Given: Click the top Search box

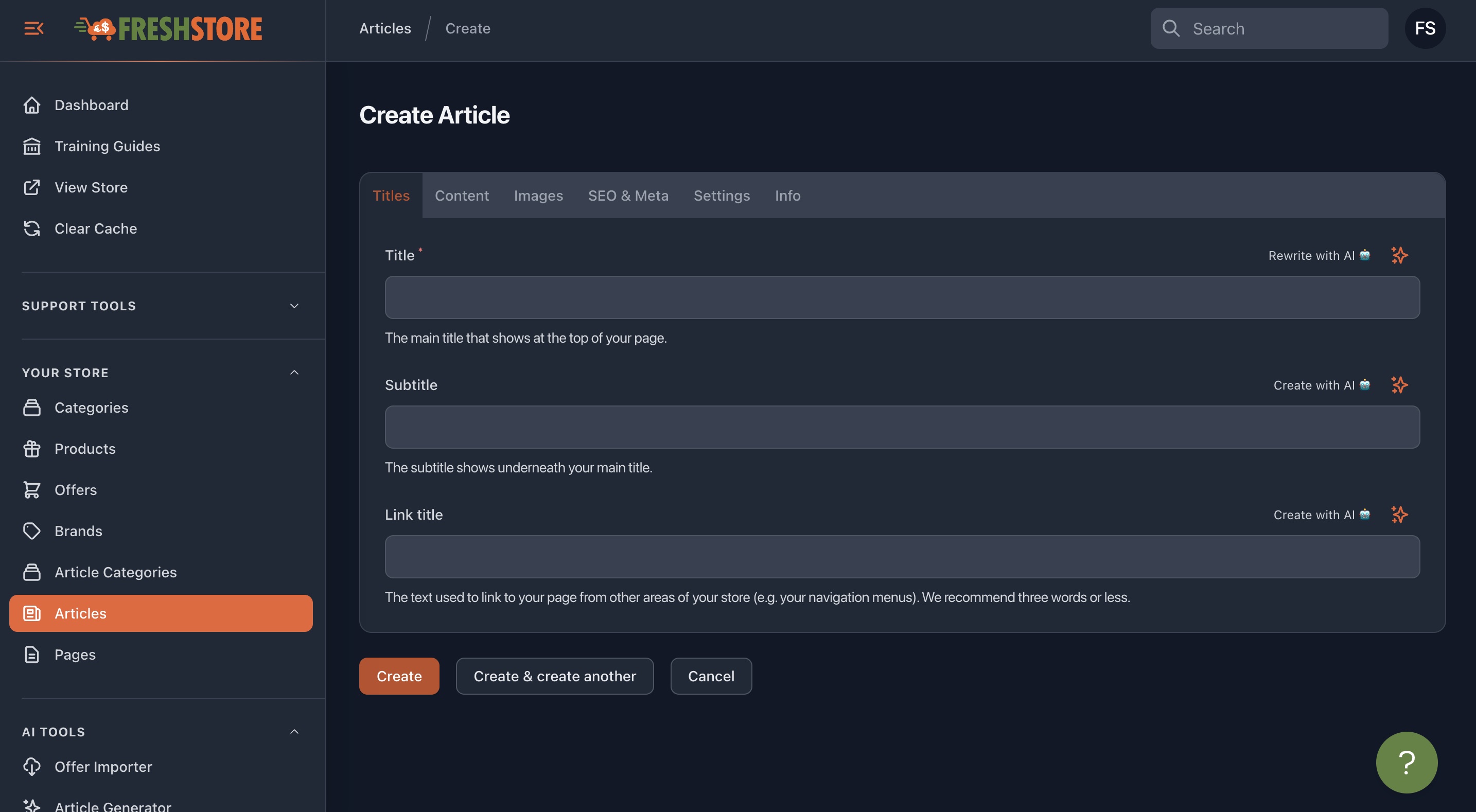Looking at the screenshot, I should [1269, 28].
